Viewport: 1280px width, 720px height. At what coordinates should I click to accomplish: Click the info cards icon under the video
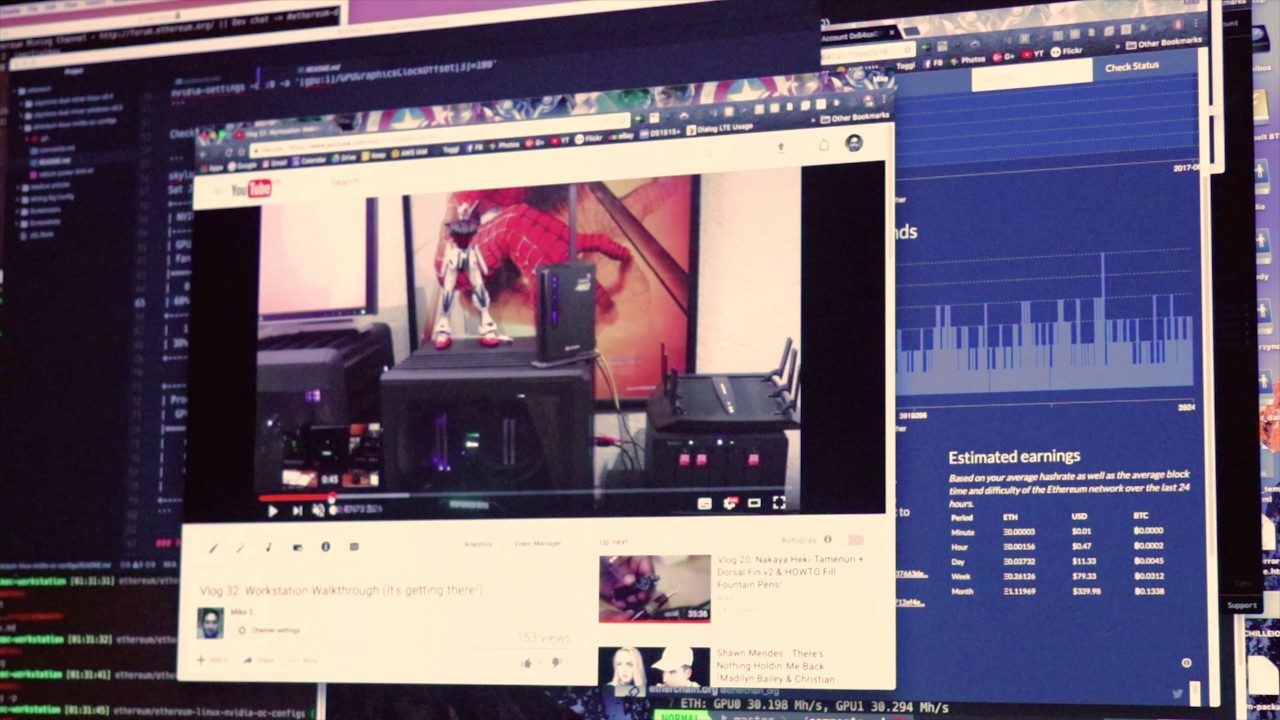(325, 547)
